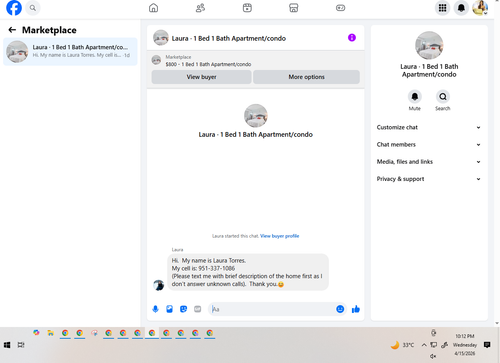Open the Gaming controller icon

[x=340, y=8]
